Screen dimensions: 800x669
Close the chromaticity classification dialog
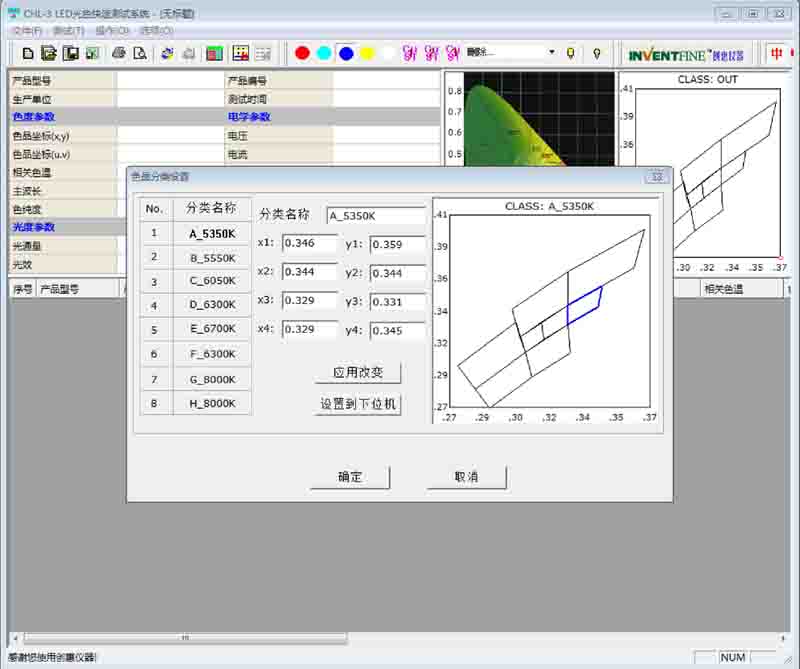(657, 177)
